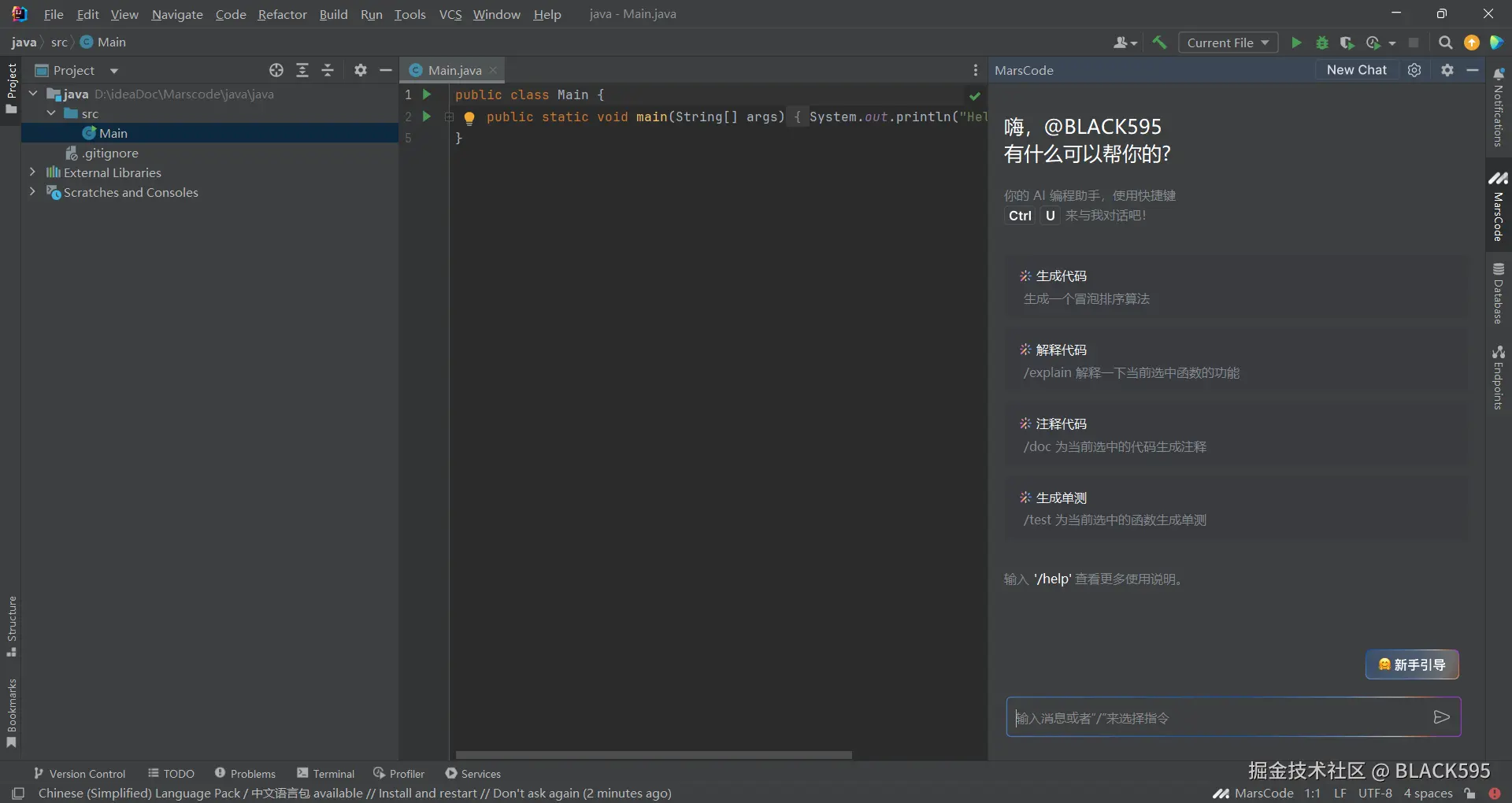
Task: Run Main class from line 1 gutter
Action: coord(427,94)
